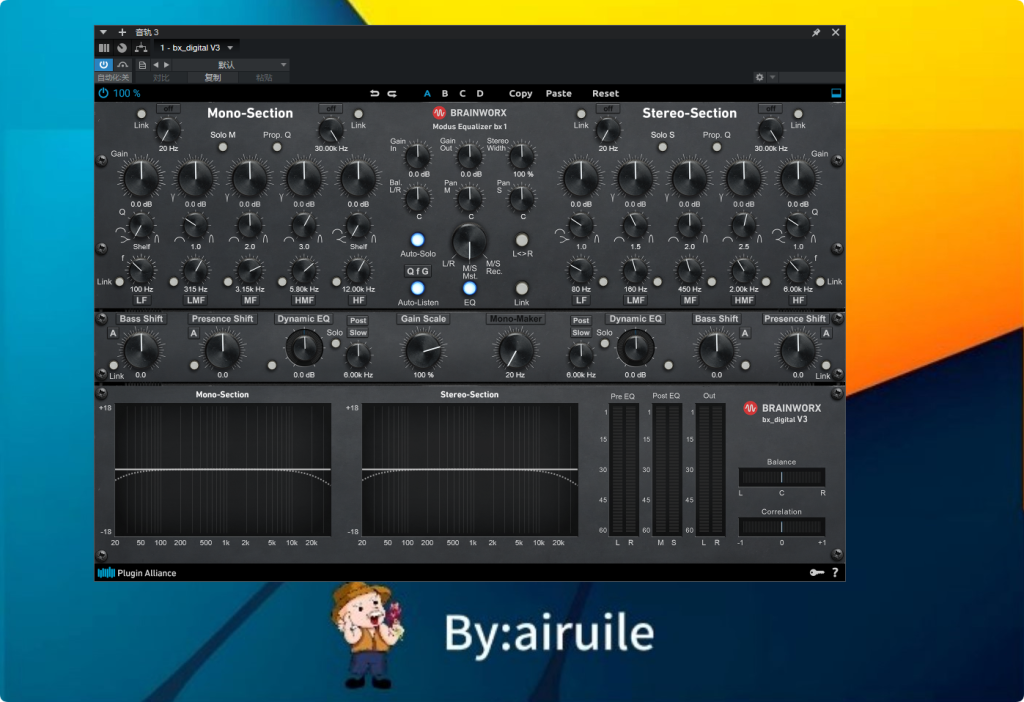Click the Stereo-Section left high-pass off selector
The image size is (1024, 702).
coord(607,108)
